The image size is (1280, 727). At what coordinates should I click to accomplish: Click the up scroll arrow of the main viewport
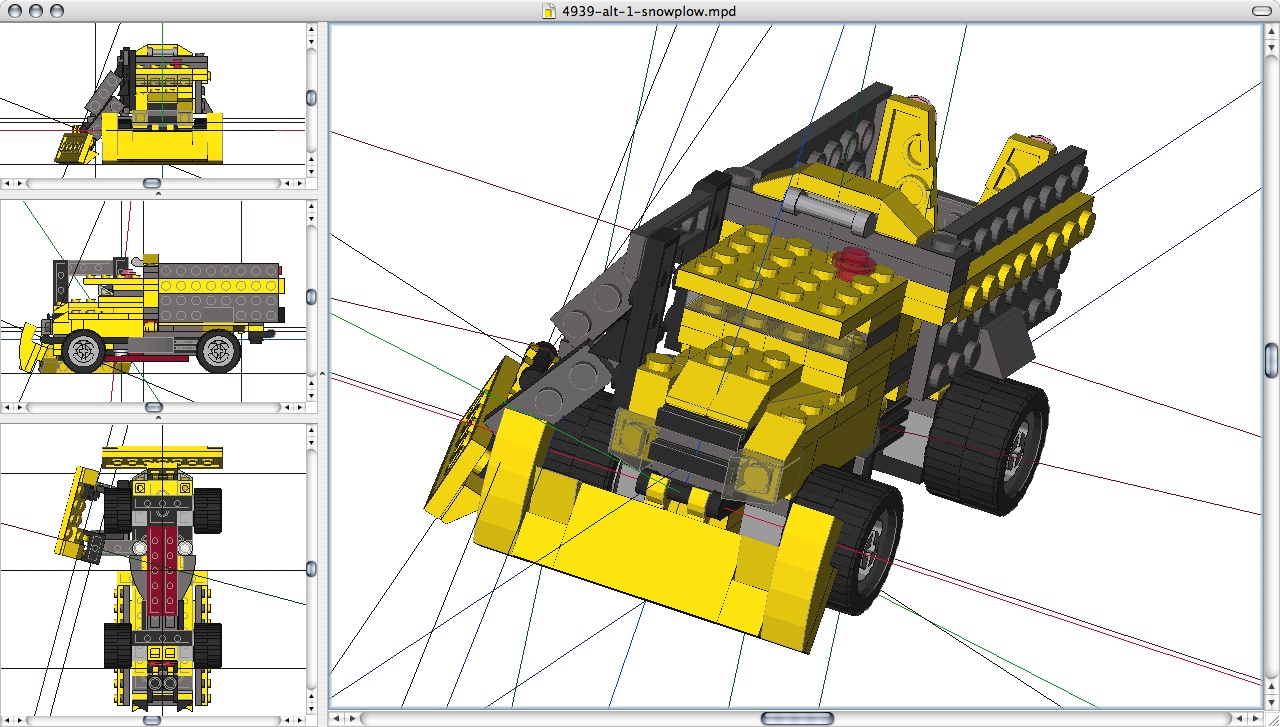tap(1272, 32)
